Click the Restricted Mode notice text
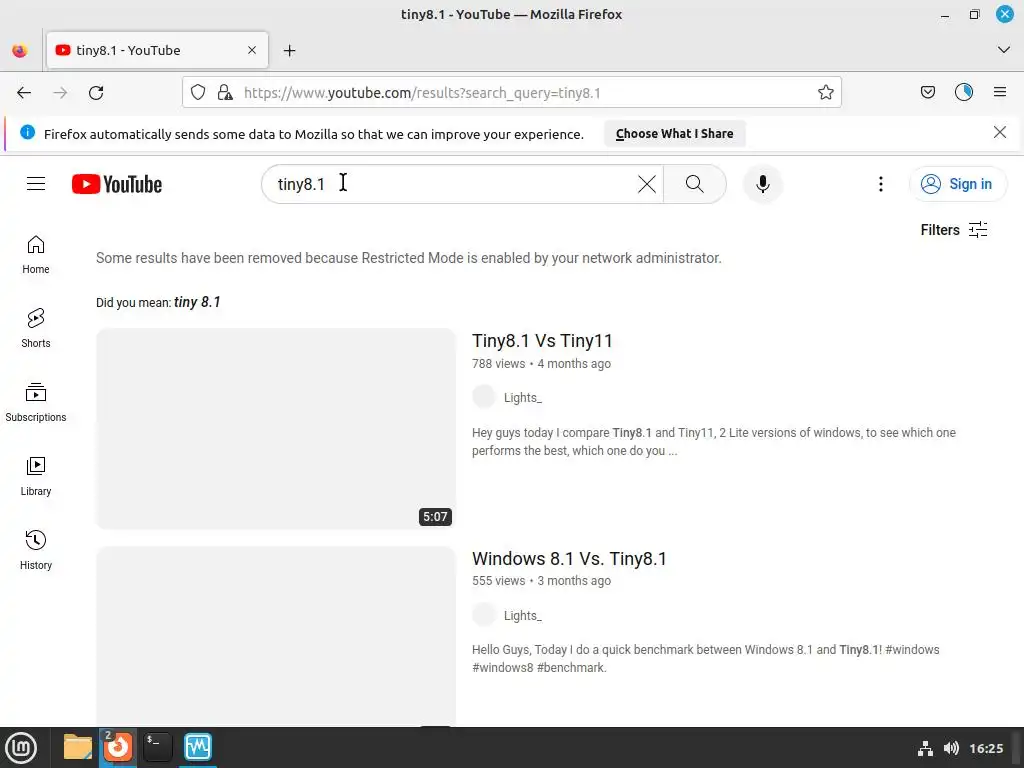1024x768 pixels. pos(409,258)
